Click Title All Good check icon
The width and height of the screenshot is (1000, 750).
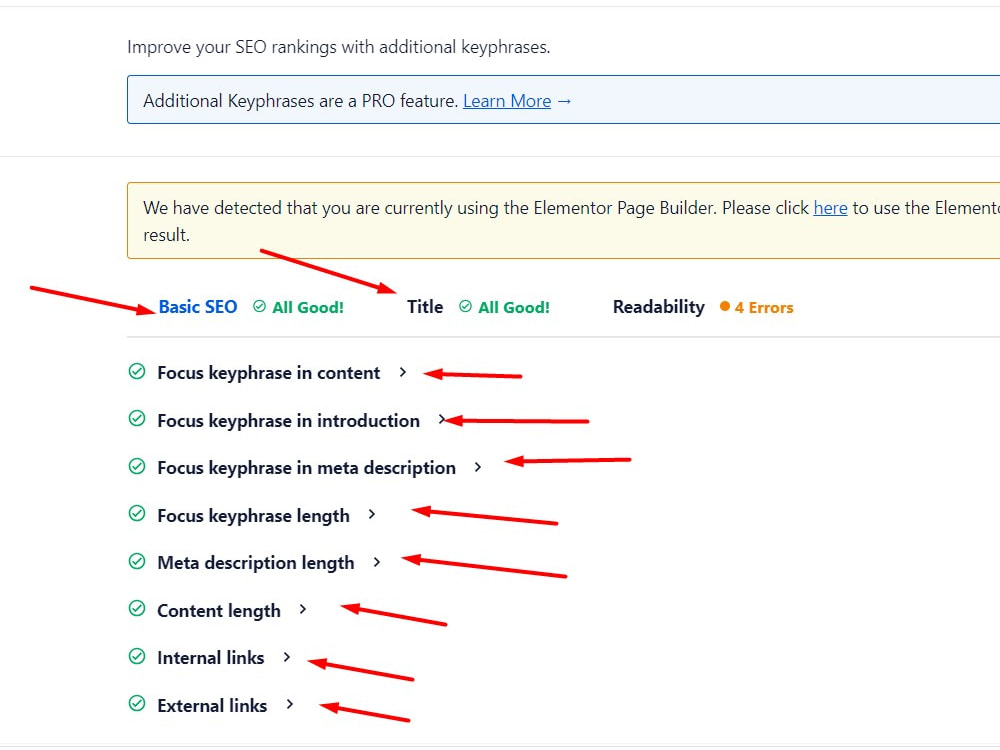click(x=466, y=307)
